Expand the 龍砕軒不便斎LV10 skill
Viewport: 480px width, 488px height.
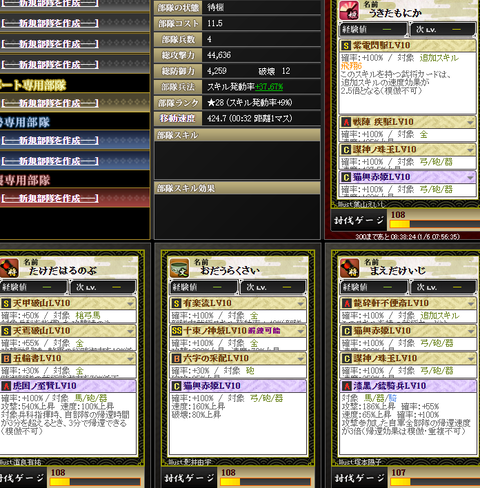point(471,303)
